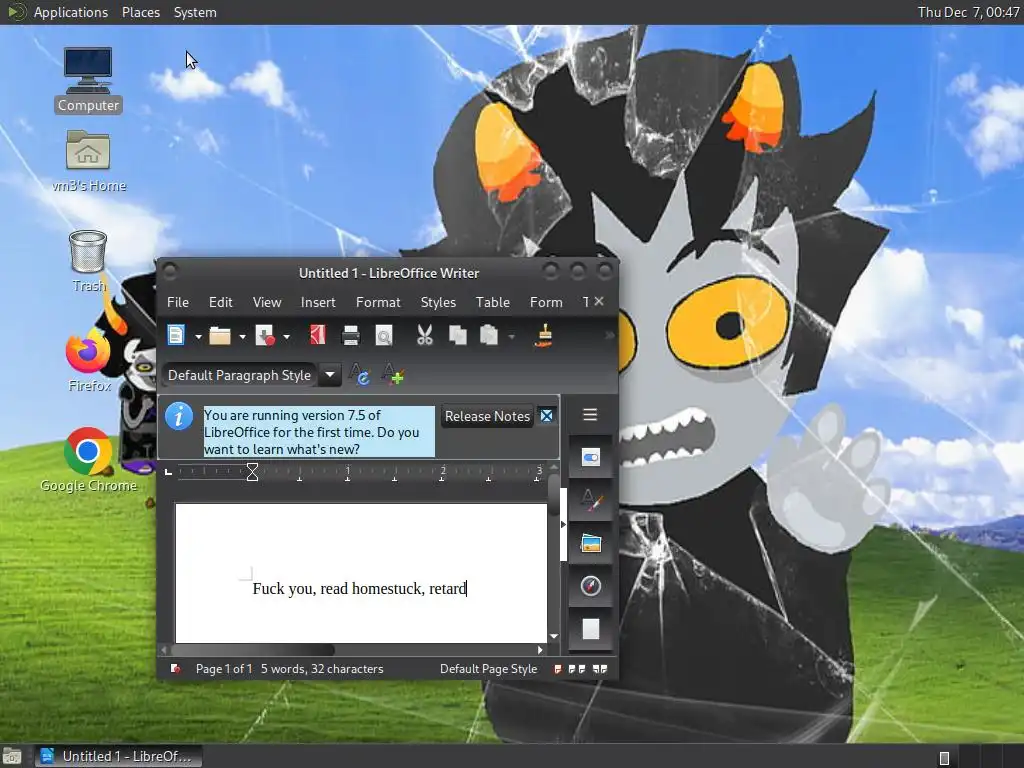1024x768 pixels.
Task: Open sidebar Styles deck
Action: (590, 501)
